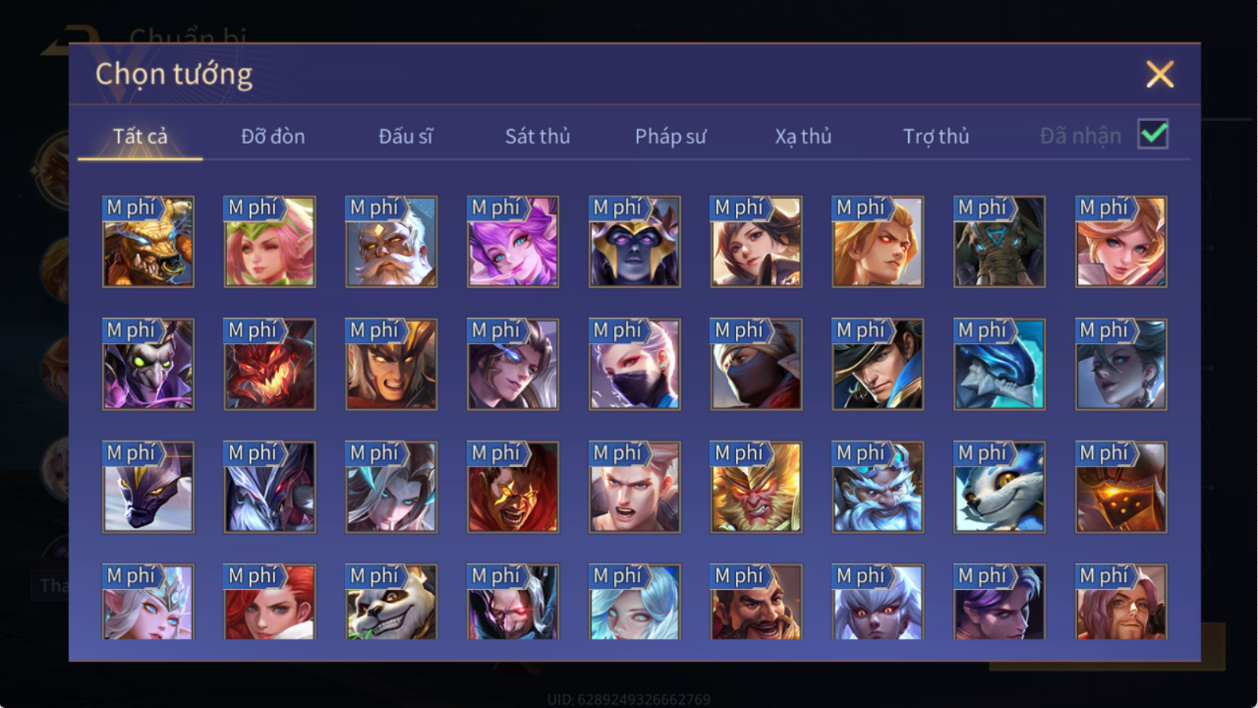Select the Monkey King golden hero portrait
The height and width of the screenshot is (708, 1258).
coord(756,487)
